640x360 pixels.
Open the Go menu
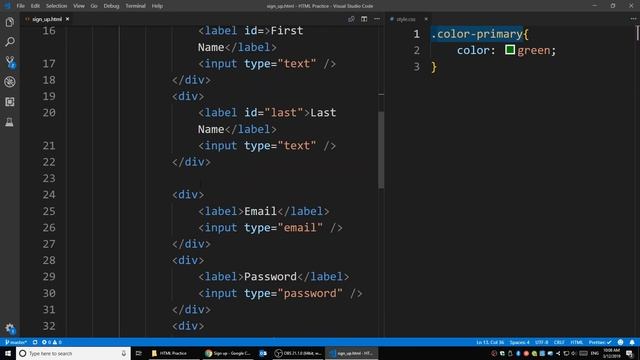94,6
